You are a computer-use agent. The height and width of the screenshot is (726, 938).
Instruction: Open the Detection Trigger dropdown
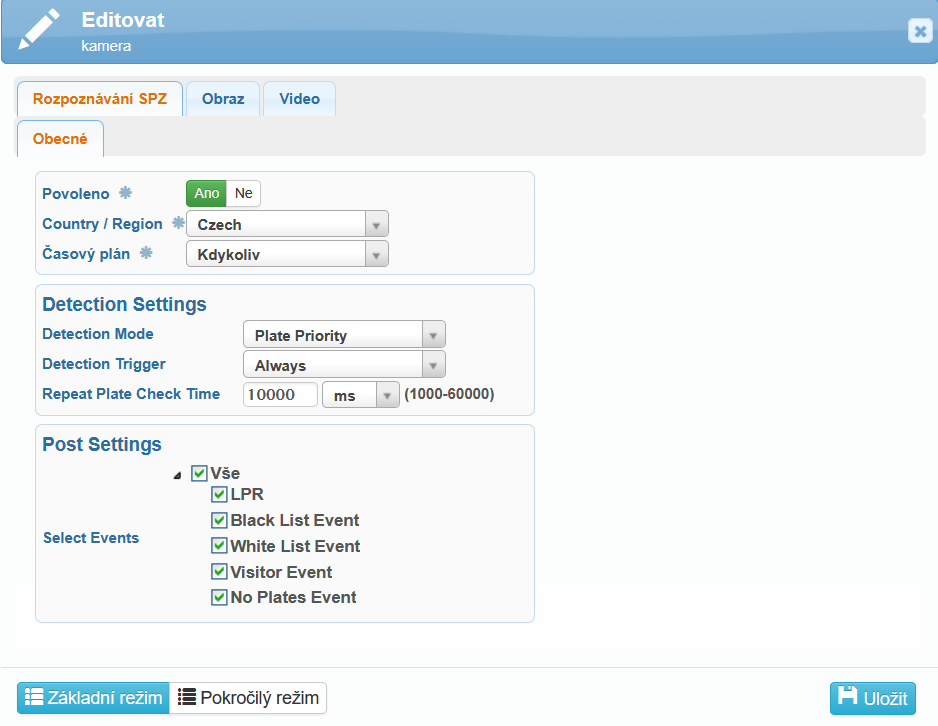coord(344,365)
